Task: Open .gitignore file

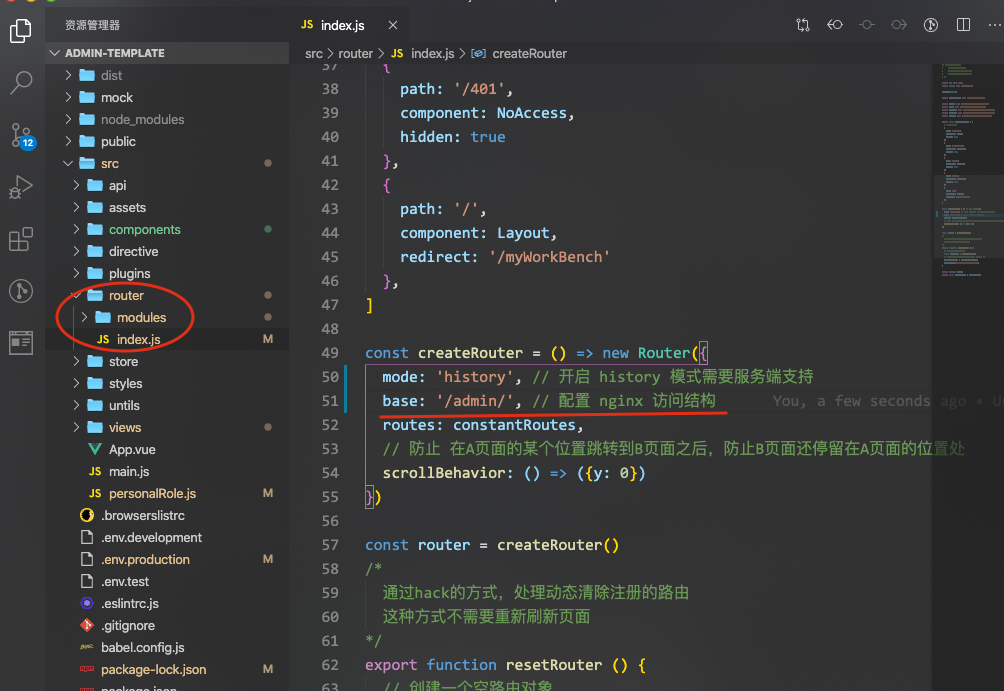Action: (168, 626)
